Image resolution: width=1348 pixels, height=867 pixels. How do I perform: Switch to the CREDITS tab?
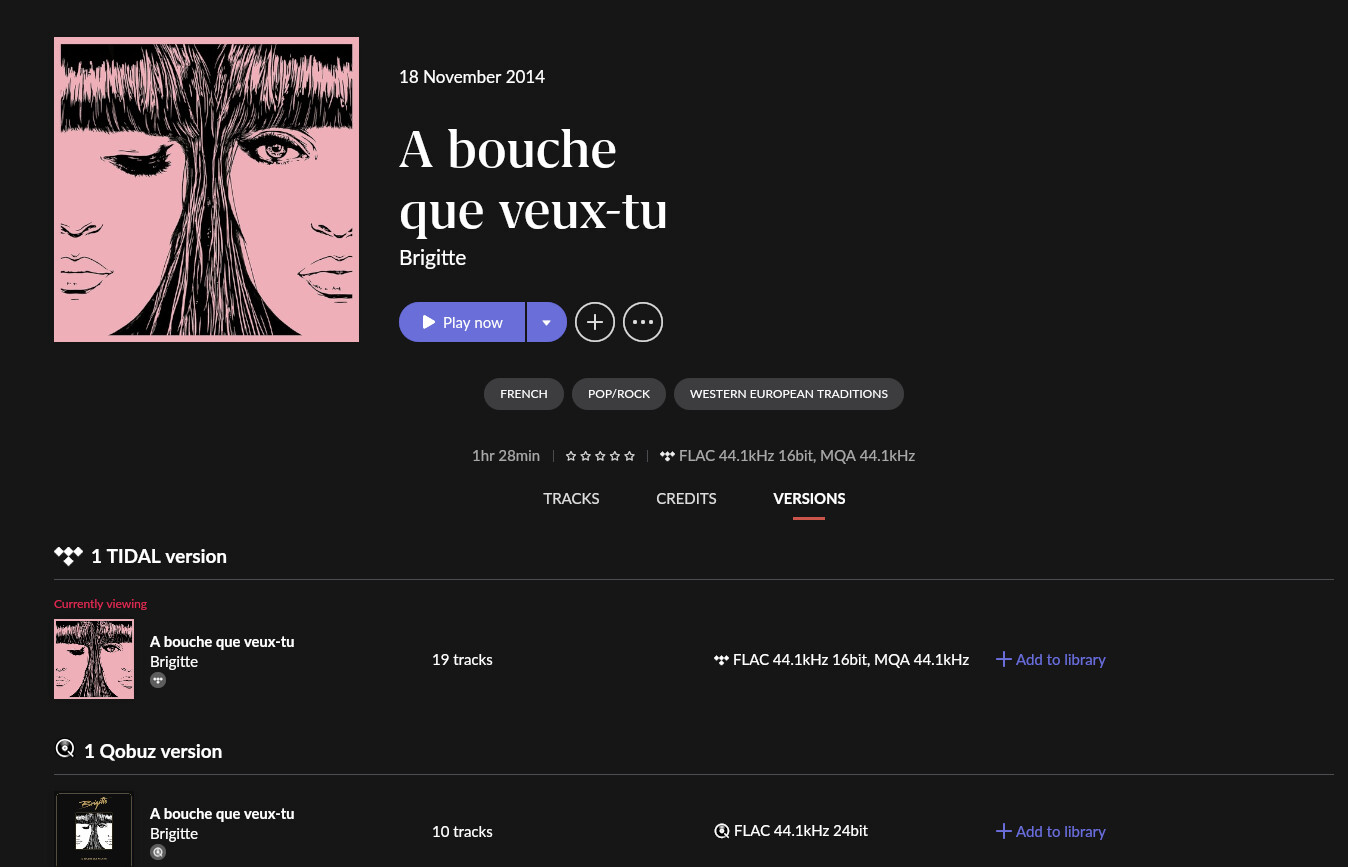686,498
